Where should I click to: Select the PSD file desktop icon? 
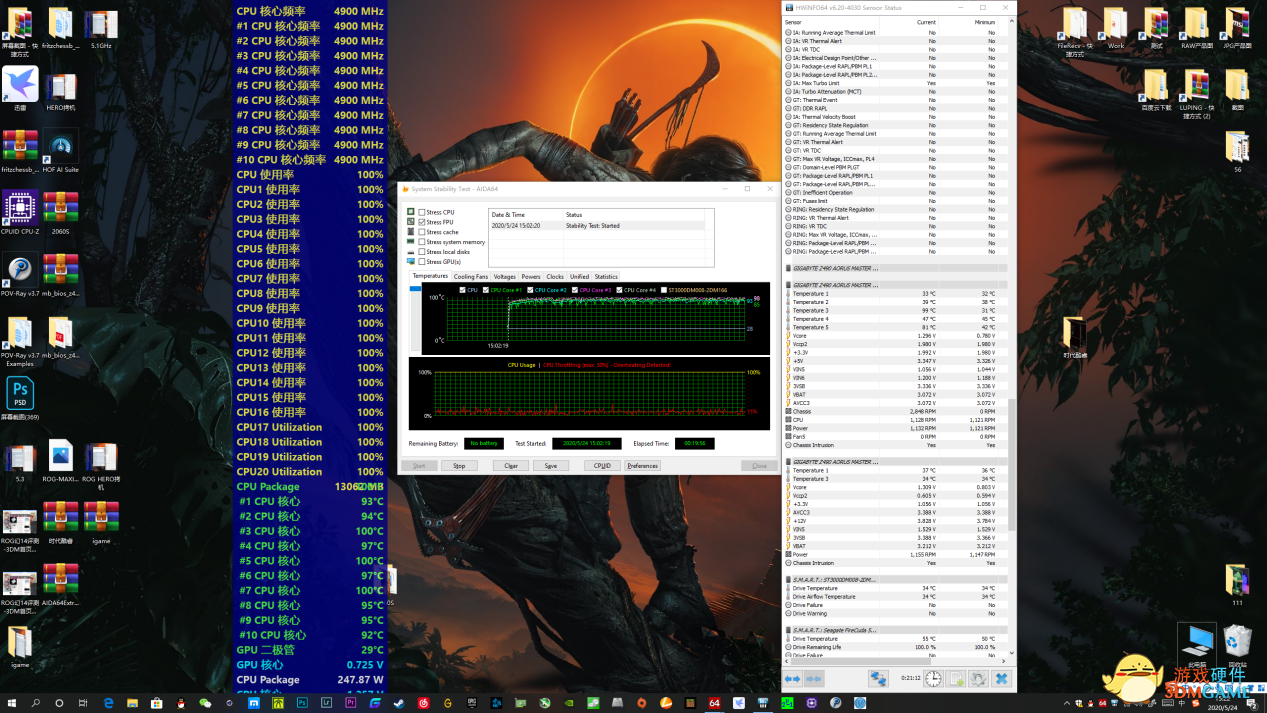(x=19, y=399)
